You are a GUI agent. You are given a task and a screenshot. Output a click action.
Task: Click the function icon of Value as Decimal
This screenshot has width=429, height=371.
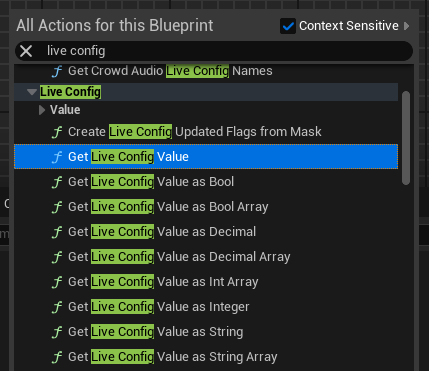57,232
